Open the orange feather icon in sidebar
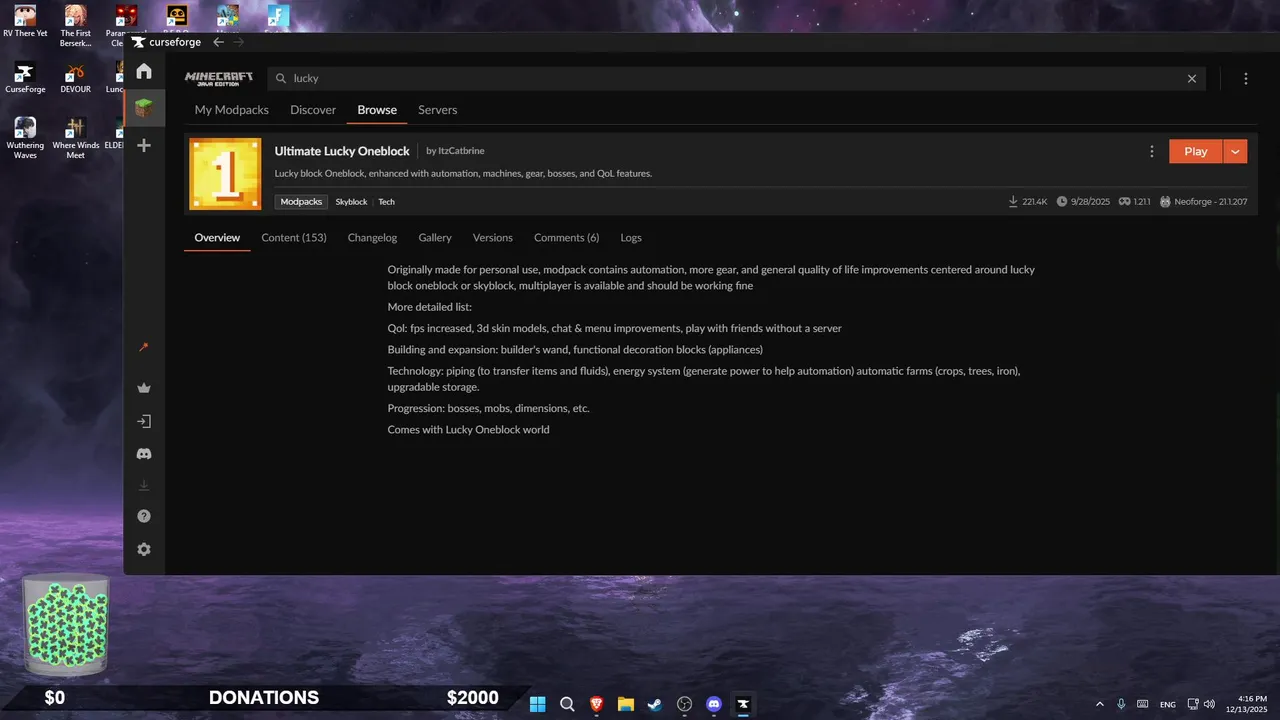The image size is (1280, 720). click(x=144, y=347)
